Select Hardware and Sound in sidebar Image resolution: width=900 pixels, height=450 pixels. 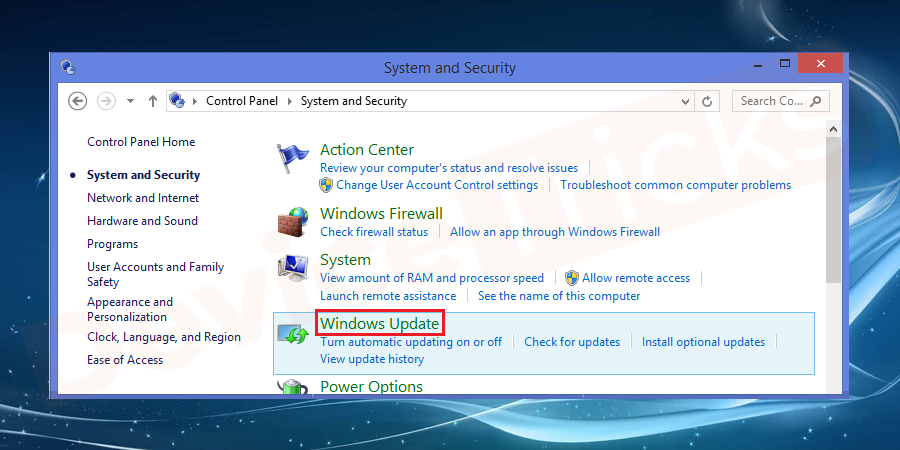point(142,221)
